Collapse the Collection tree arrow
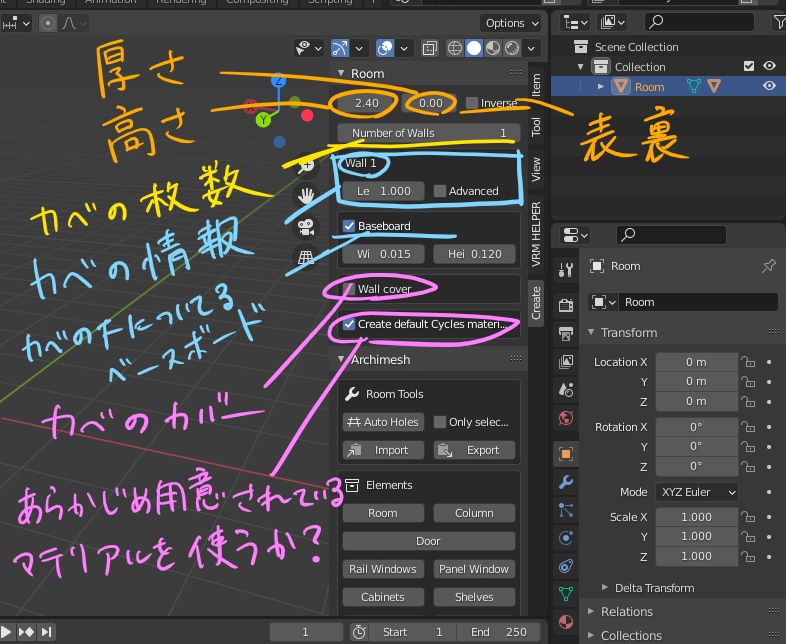 pyautogui.click(x=580, y=66)
